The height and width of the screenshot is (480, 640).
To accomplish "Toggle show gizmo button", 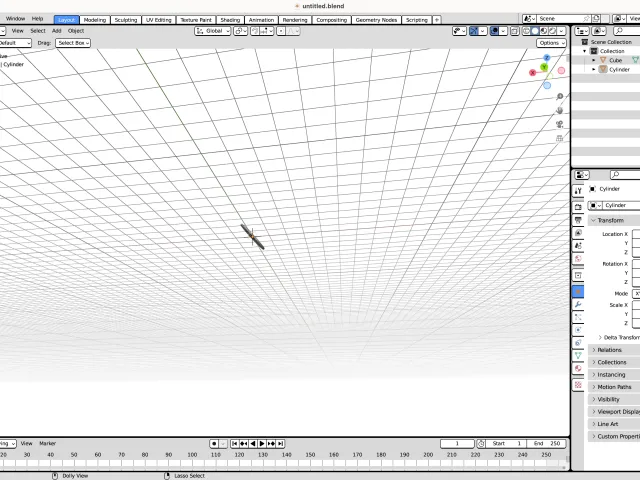I will (474, 31).
